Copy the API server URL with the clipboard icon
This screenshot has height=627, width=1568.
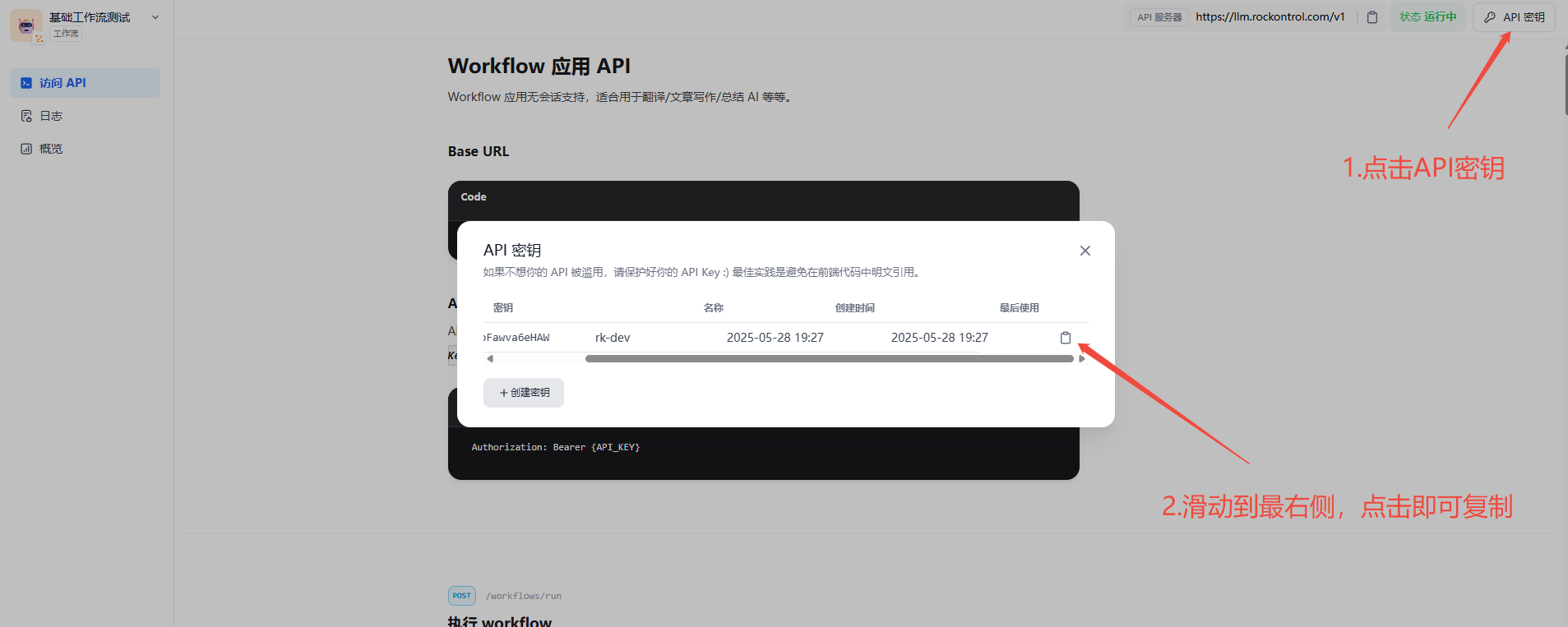pos(1371,17)
